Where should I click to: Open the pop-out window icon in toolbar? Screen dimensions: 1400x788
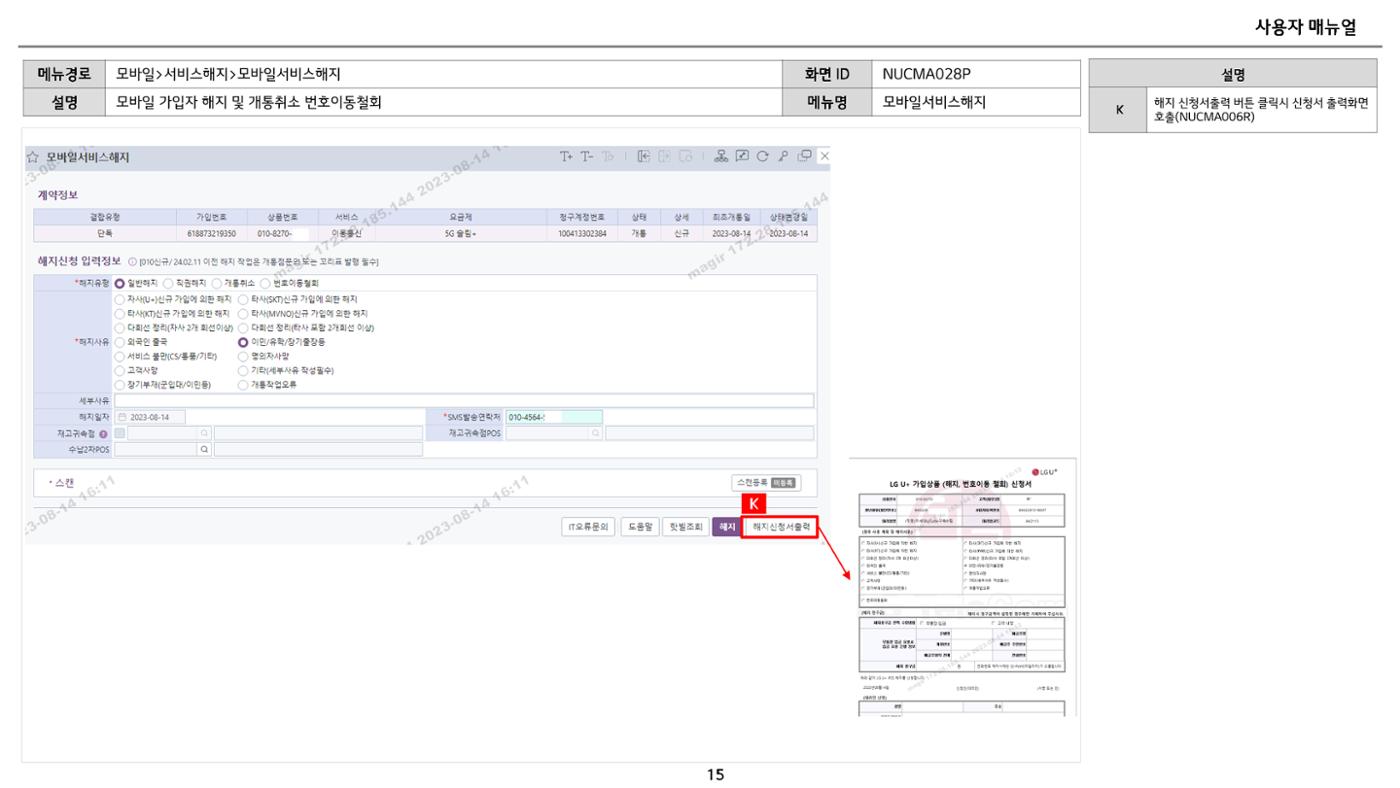click(x=803, y=157)
